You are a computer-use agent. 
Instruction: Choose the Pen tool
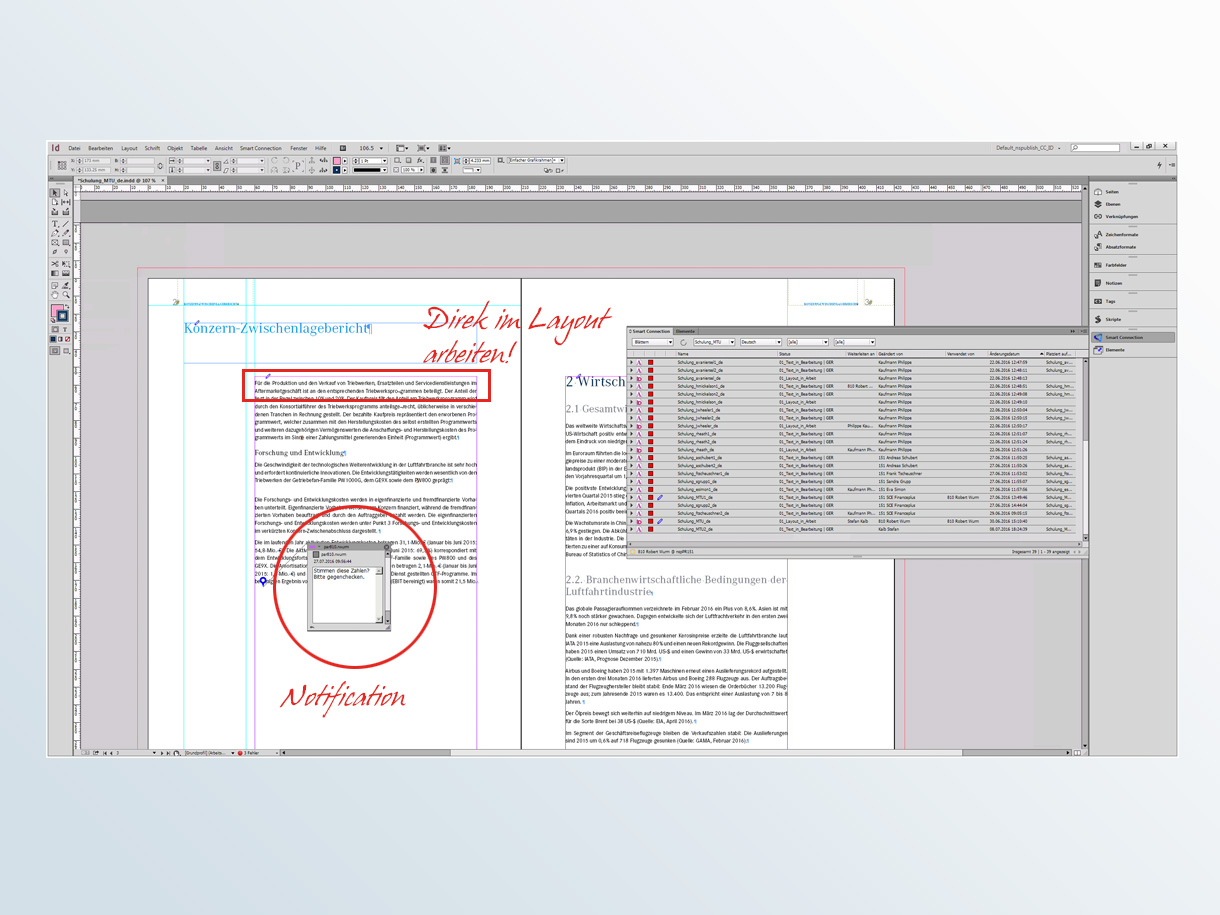click(55, 233)
